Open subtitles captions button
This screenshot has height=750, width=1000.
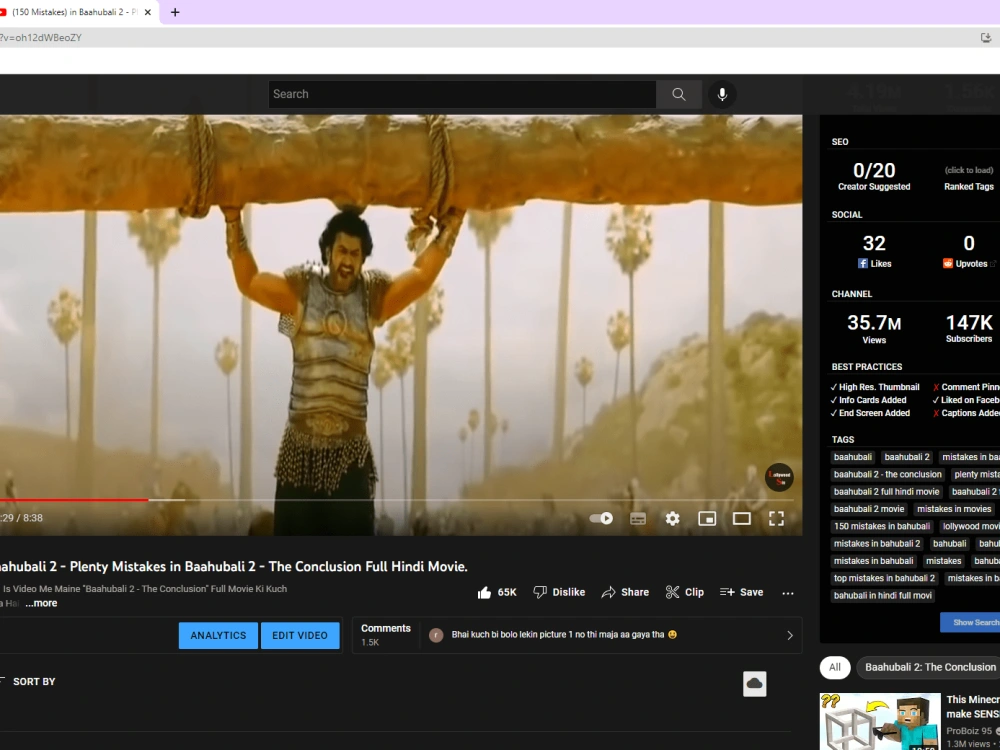click(x=638, y=518)
